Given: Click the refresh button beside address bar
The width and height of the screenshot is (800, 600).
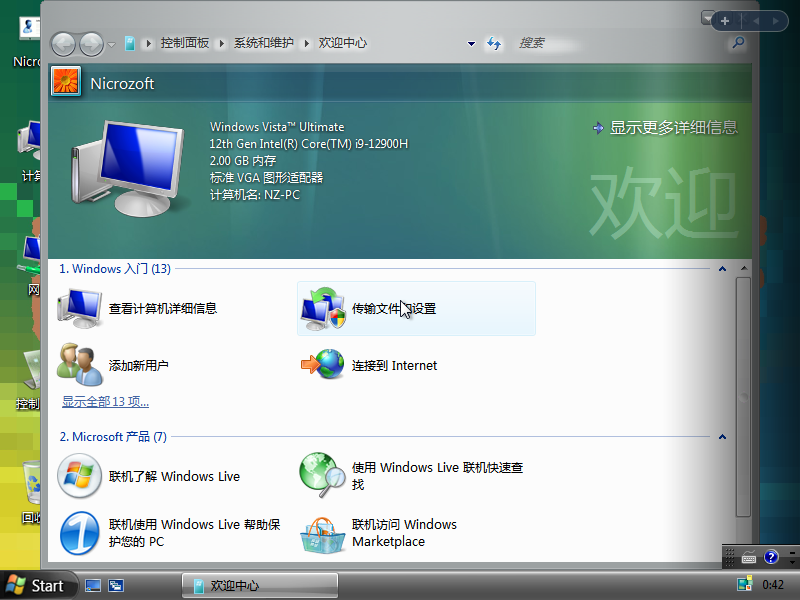Looking at the screenshot, I should 494,43.
